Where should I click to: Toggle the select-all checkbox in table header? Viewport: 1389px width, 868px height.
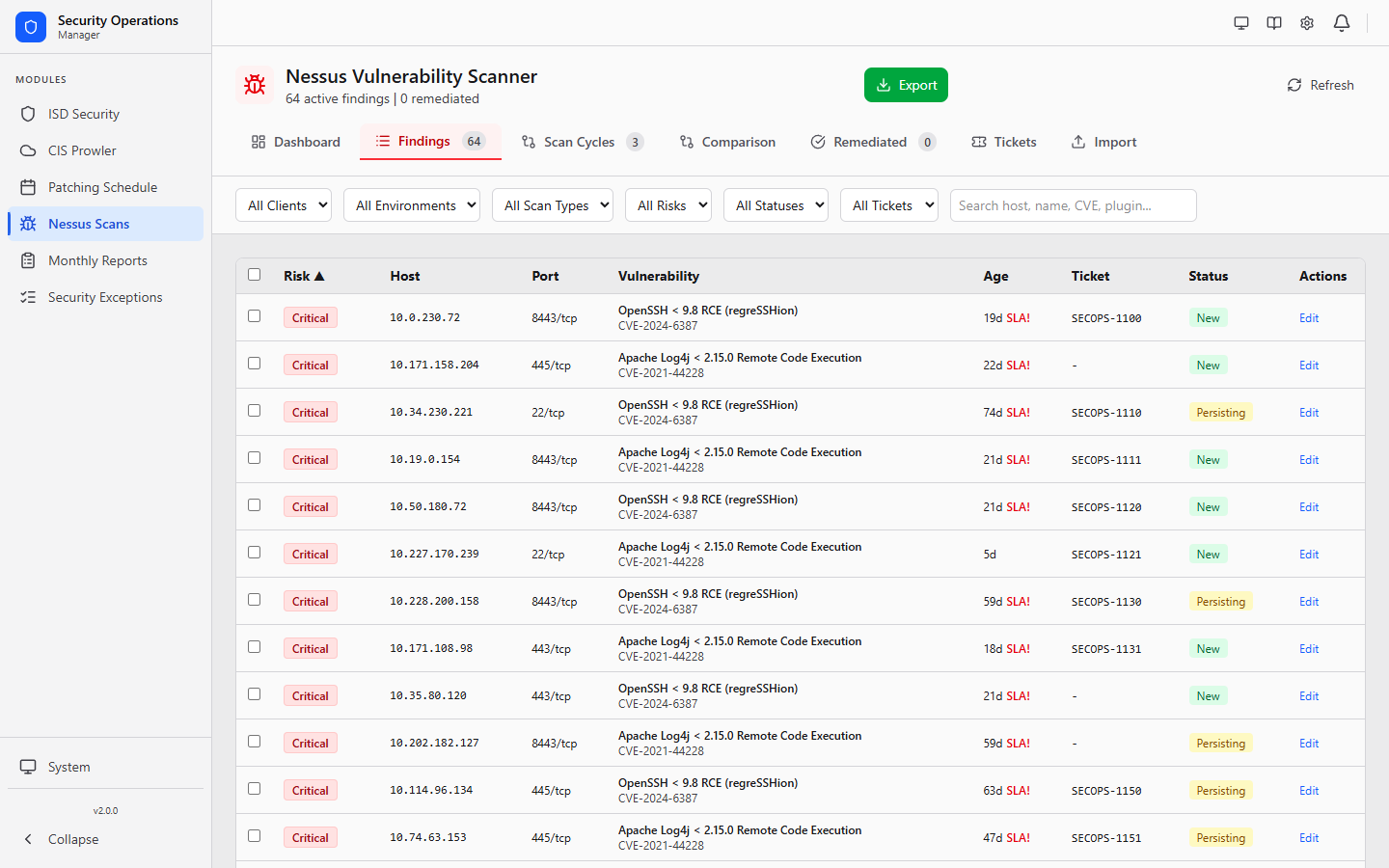pos(255,275)
